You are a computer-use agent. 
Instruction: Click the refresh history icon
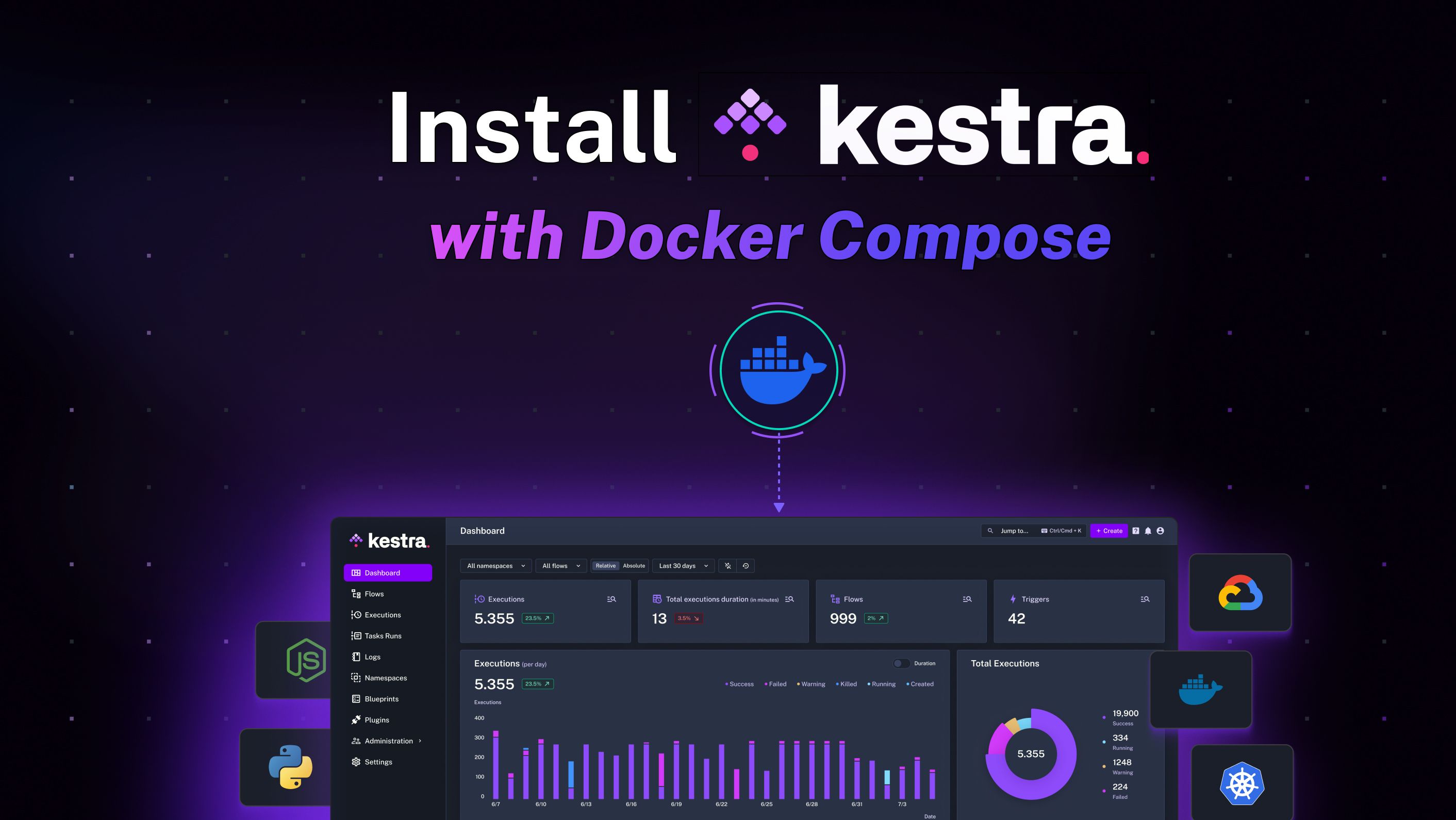746,566
